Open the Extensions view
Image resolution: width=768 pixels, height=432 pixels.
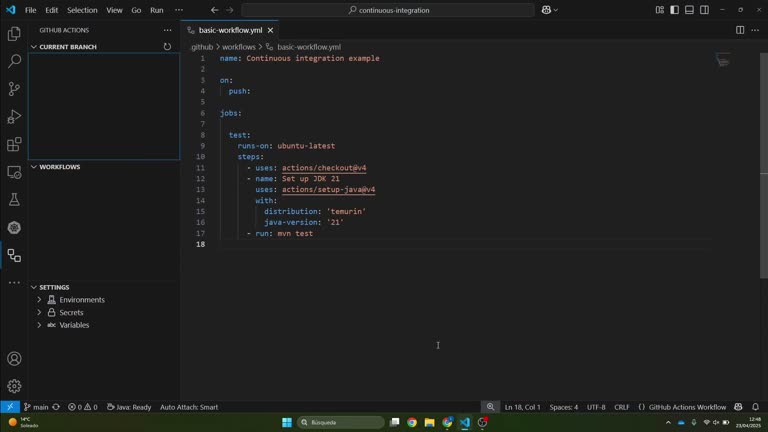(14, 144)
